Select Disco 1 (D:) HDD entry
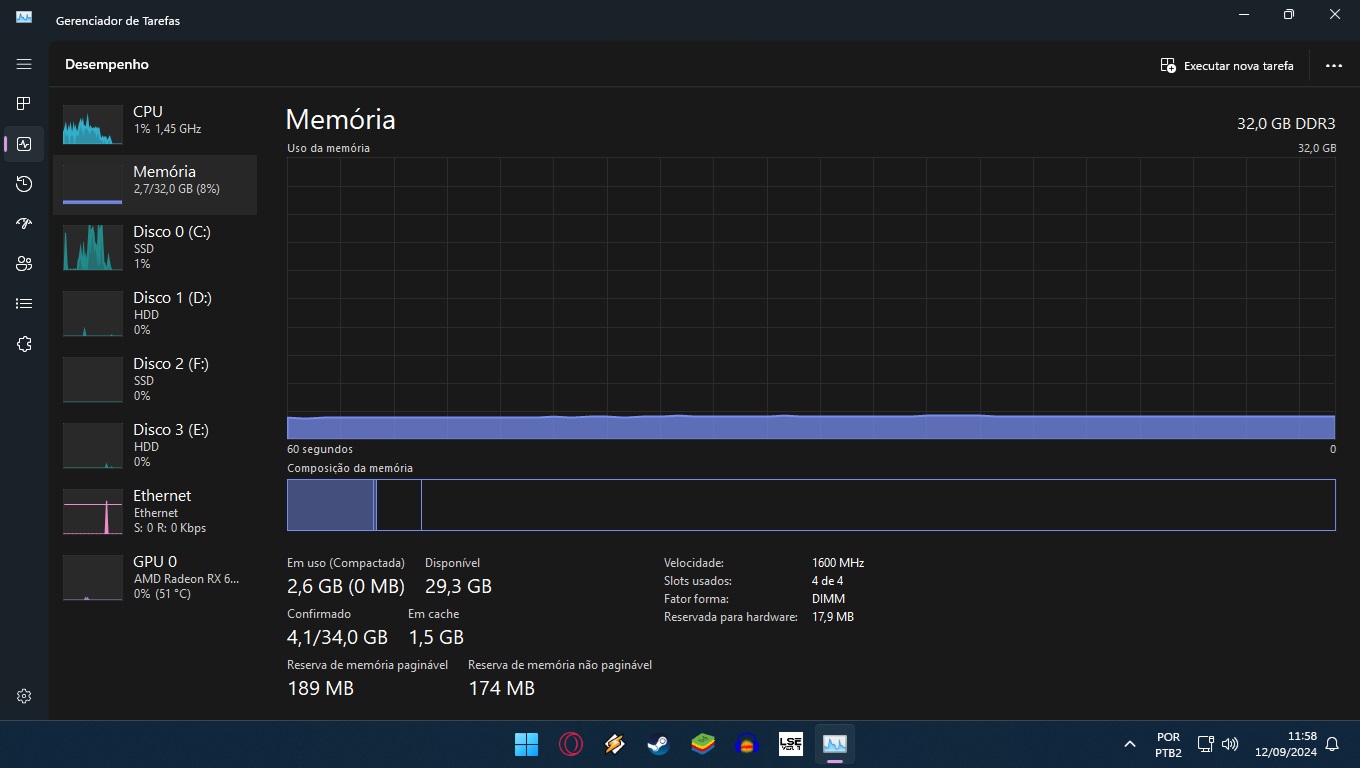The width and height of the screenshot is (1360, 768). tap(155, 313)
